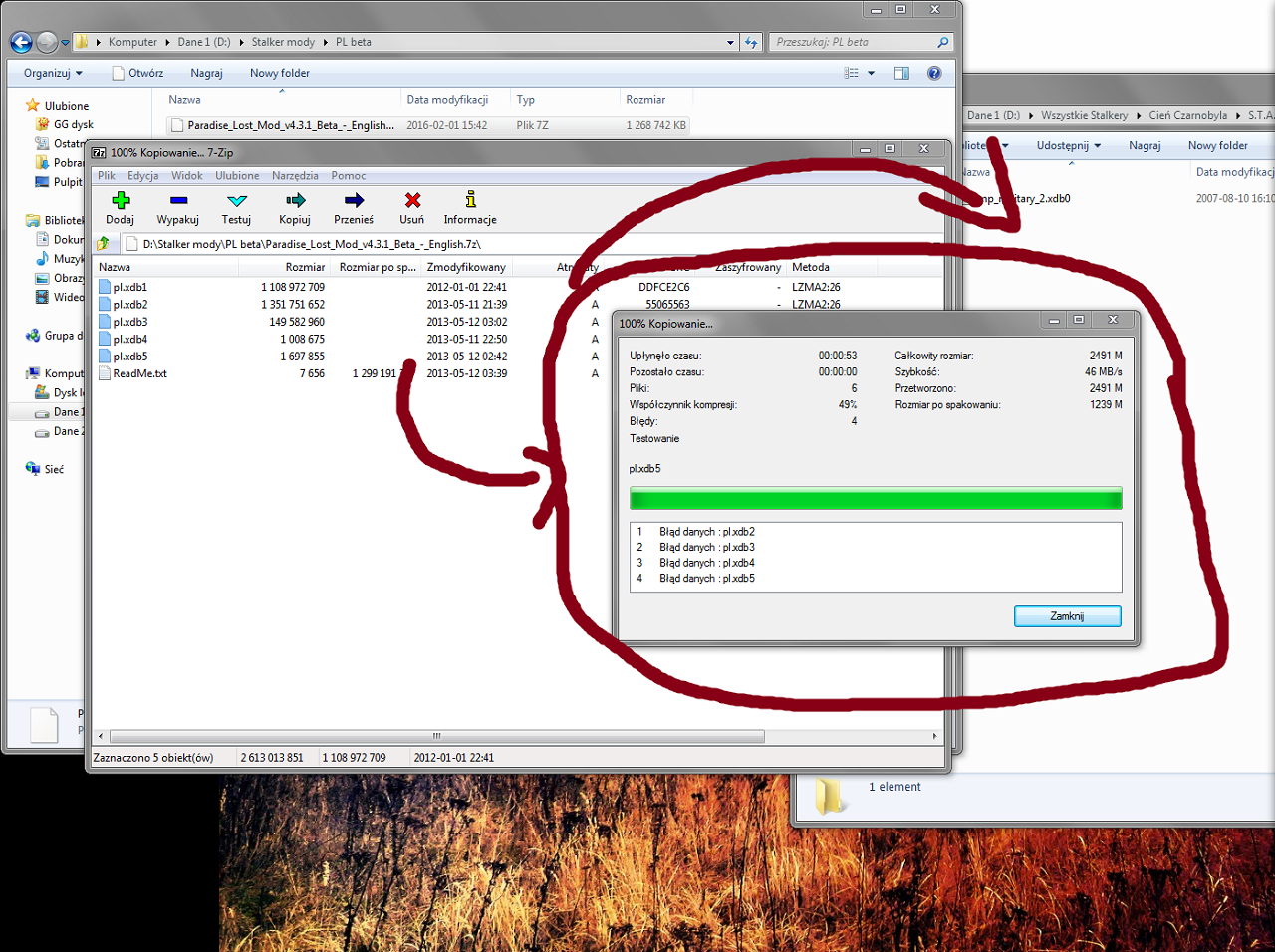Click Nagraj in PL beta Explorer toolbar
Viewport: 1275px width, 952px height.
(x=206, y=73)
